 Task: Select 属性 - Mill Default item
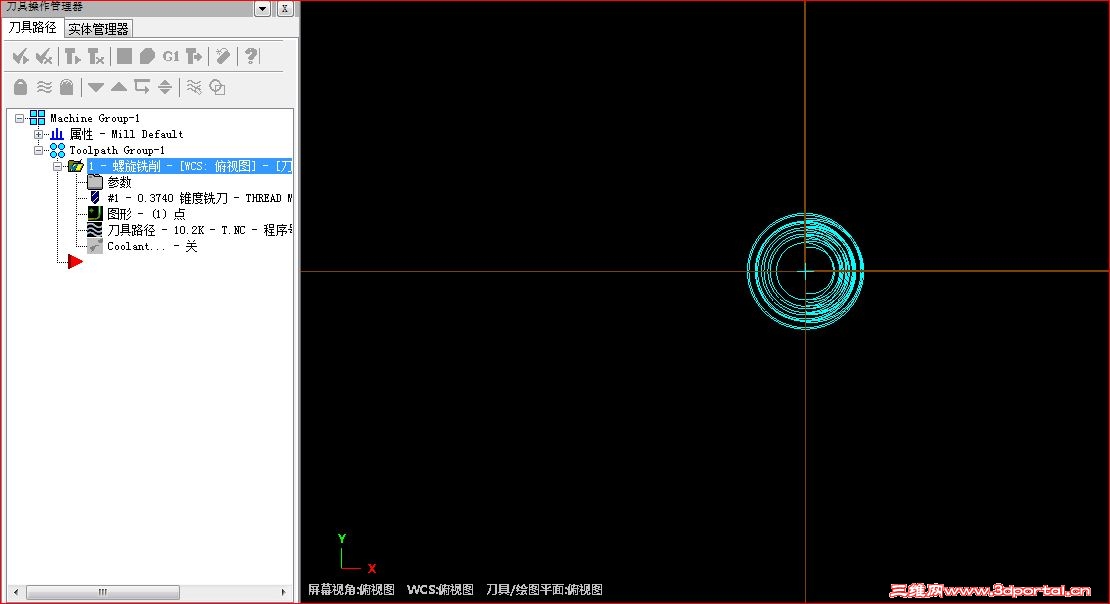[126, 134]
